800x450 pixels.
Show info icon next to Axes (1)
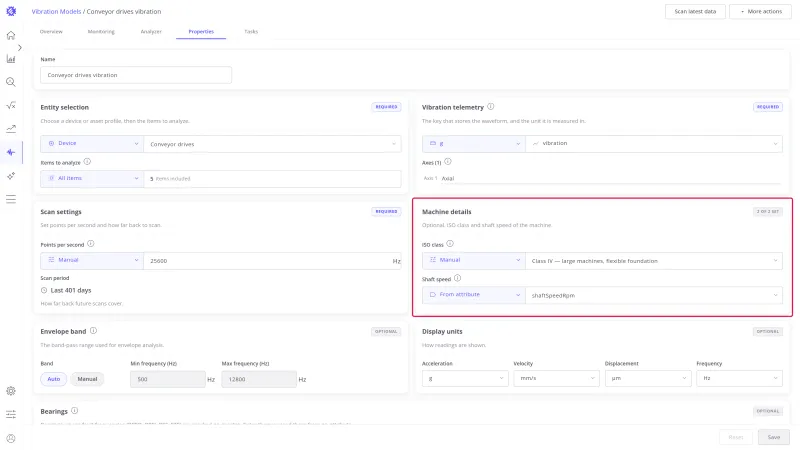pyautogui.click(x=447, y=162)
